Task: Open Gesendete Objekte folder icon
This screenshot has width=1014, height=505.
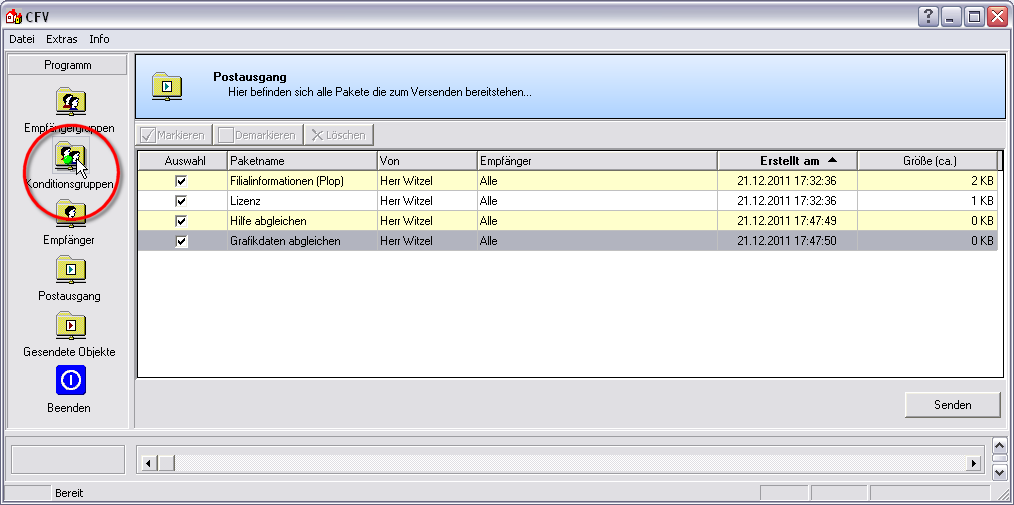Action: coord(70,325)
